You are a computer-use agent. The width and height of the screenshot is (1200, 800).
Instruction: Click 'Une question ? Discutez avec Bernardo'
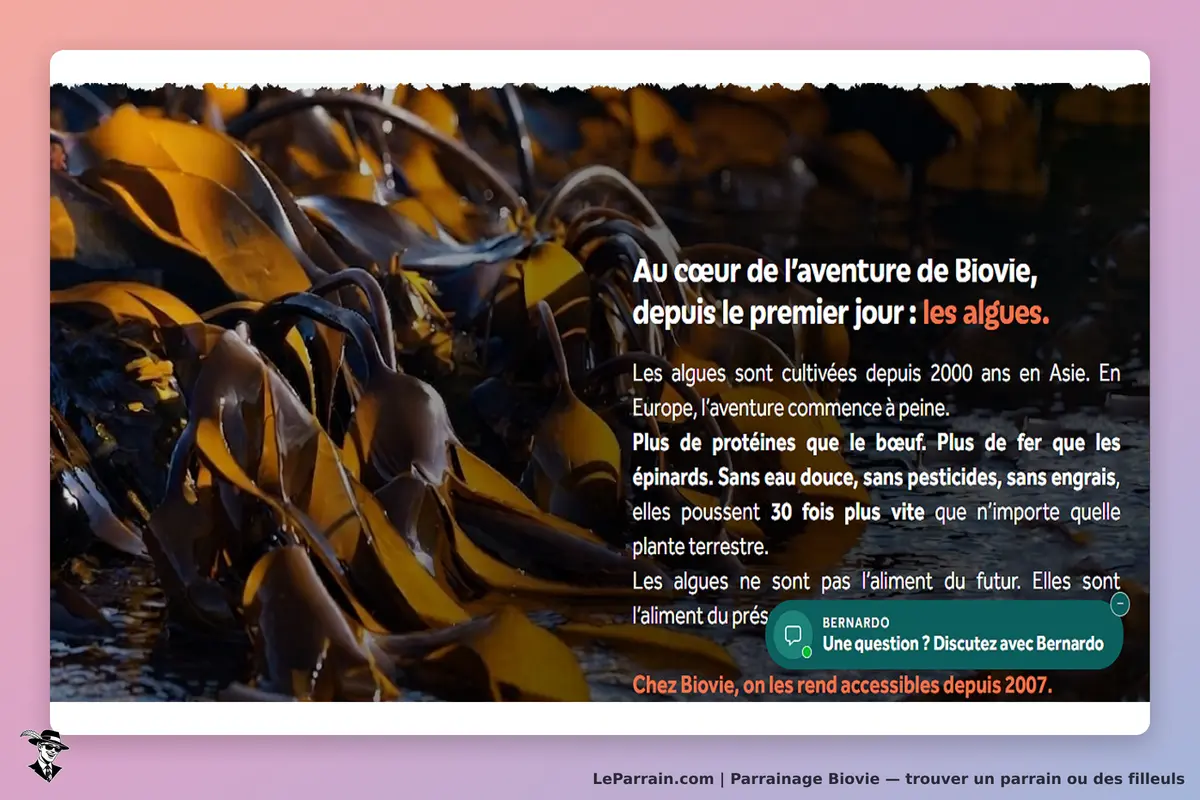tap(963, 644)
